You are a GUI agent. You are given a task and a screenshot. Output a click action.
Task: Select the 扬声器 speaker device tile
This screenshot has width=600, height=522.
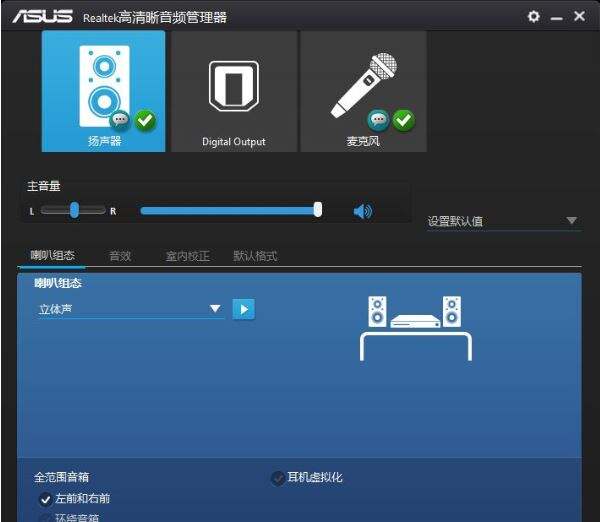(x=103, y=91)
